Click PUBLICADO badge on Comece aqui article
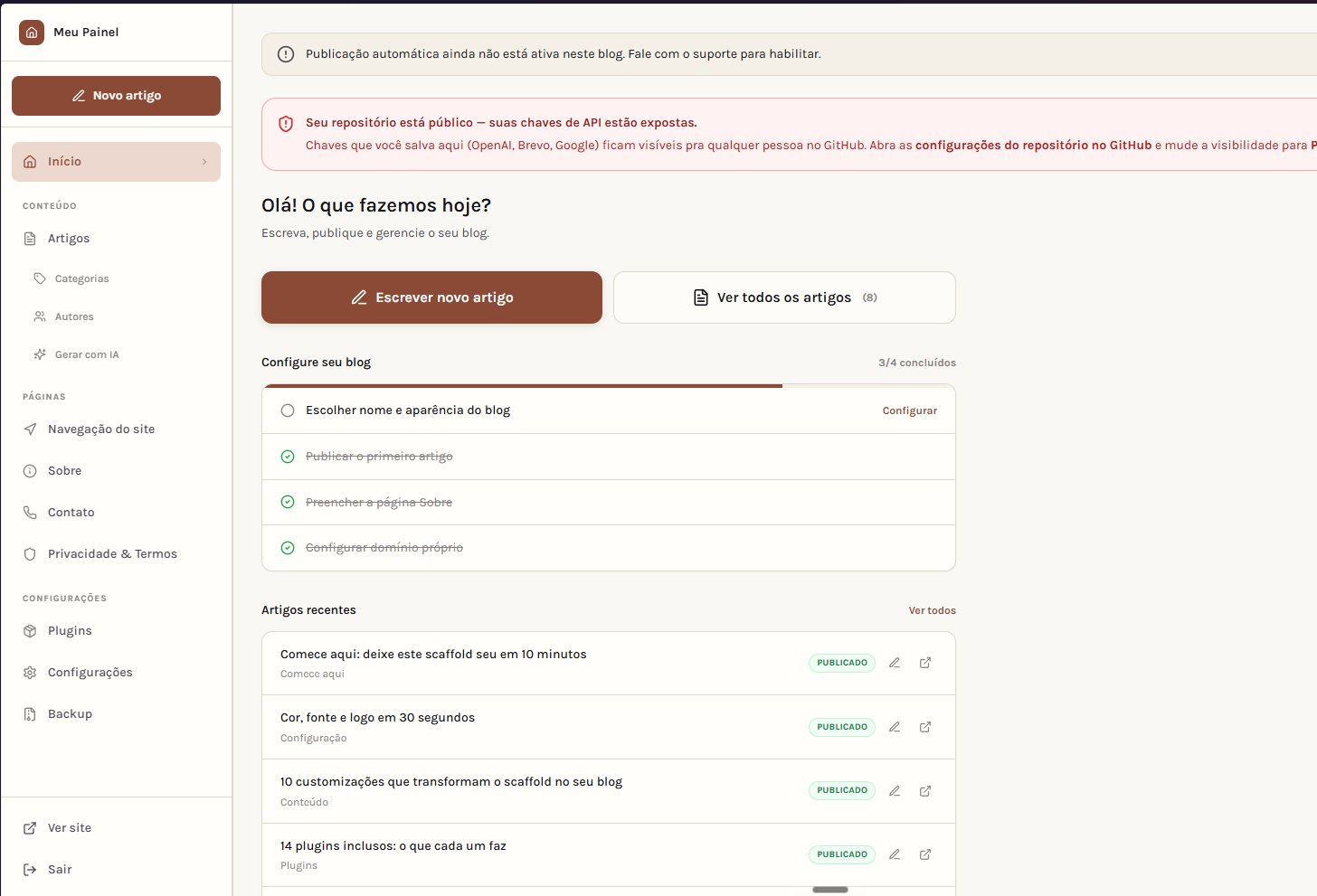1317x896 pixels. [842, 663]
